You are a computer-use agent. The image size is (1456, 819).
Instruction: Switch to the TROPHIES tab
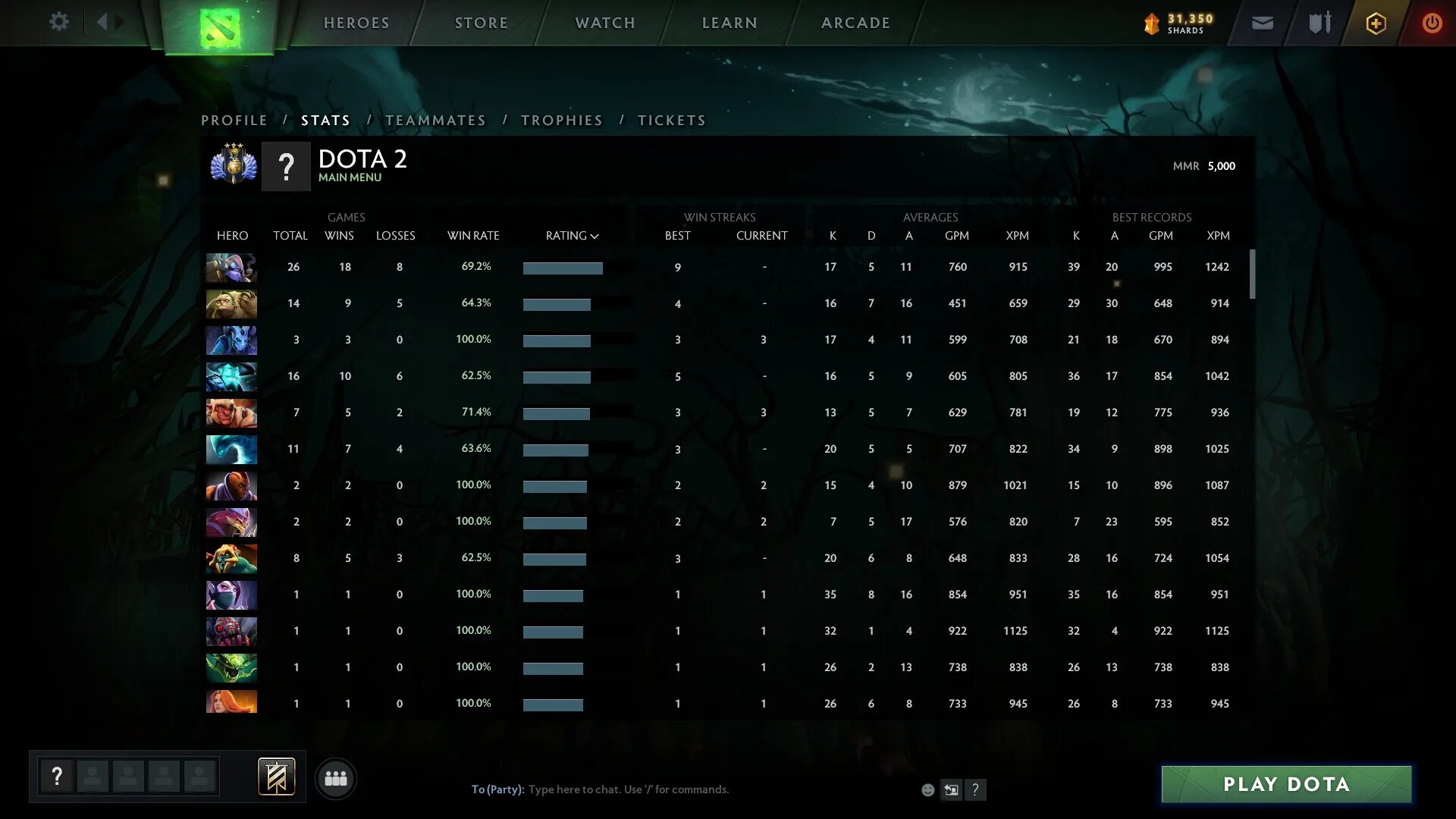point(562,120)
